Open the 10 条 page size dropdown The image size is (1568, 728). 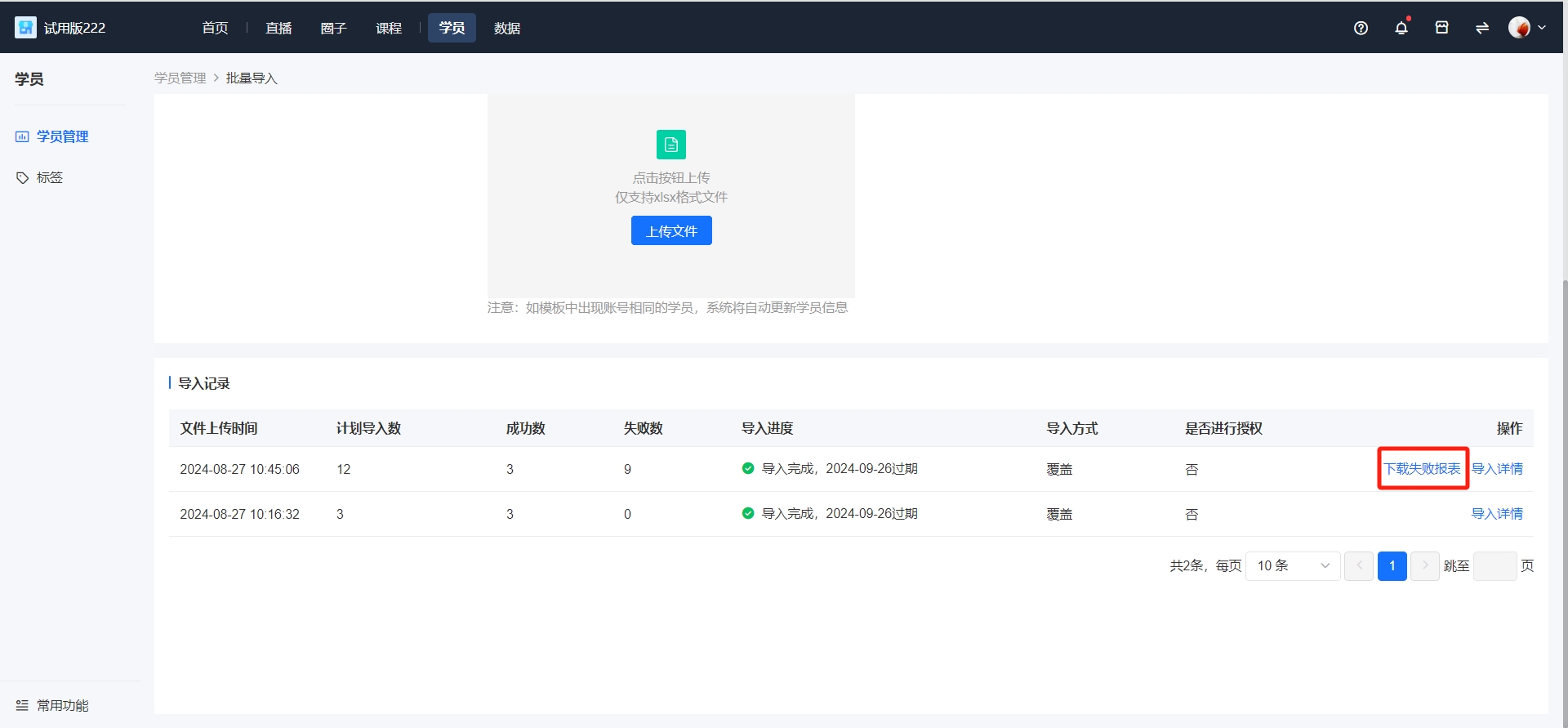[x=1293, y=565]
